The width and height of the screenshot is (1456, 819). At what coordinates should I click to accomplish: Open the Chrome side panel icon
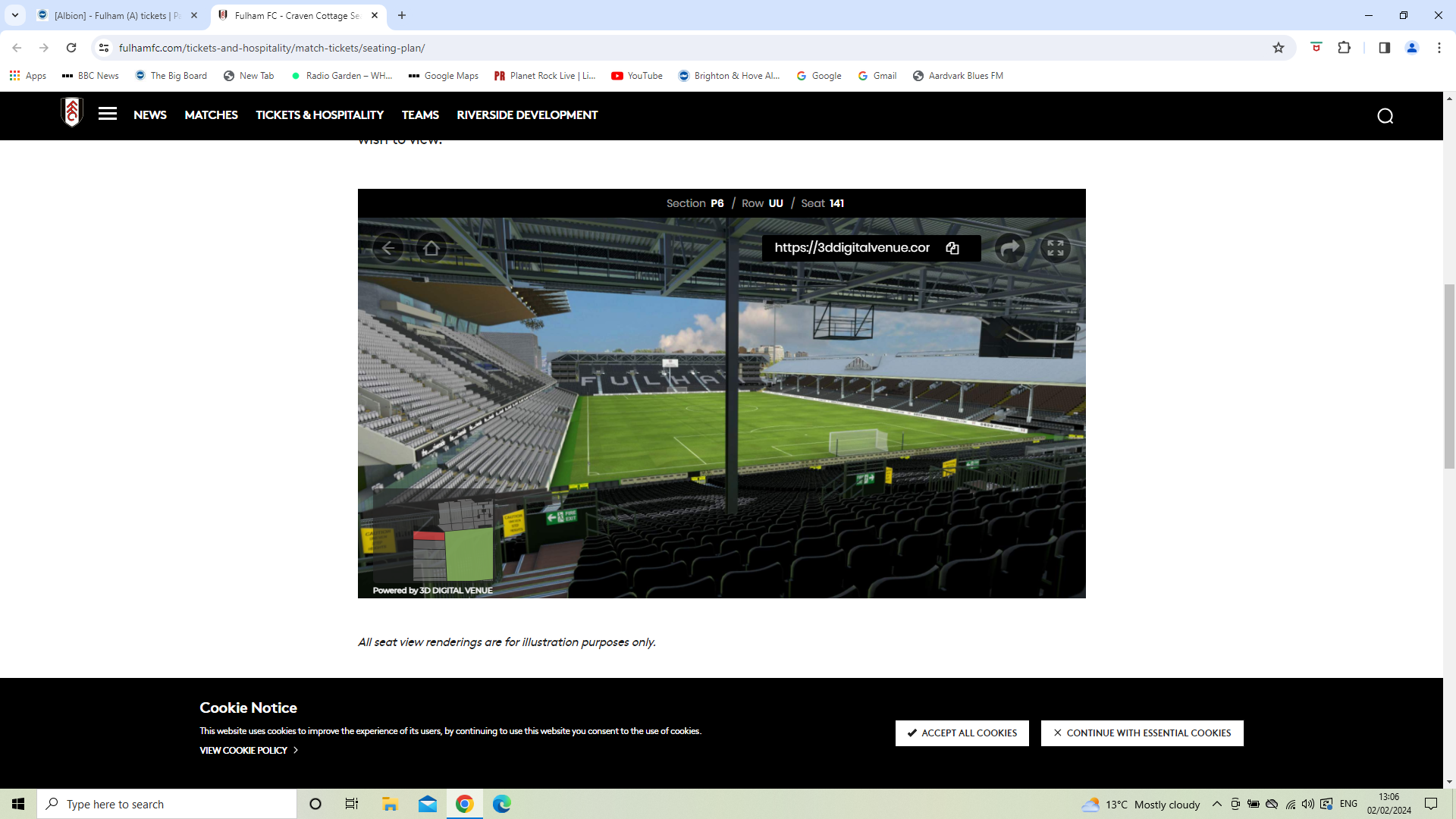[1384, 48]
